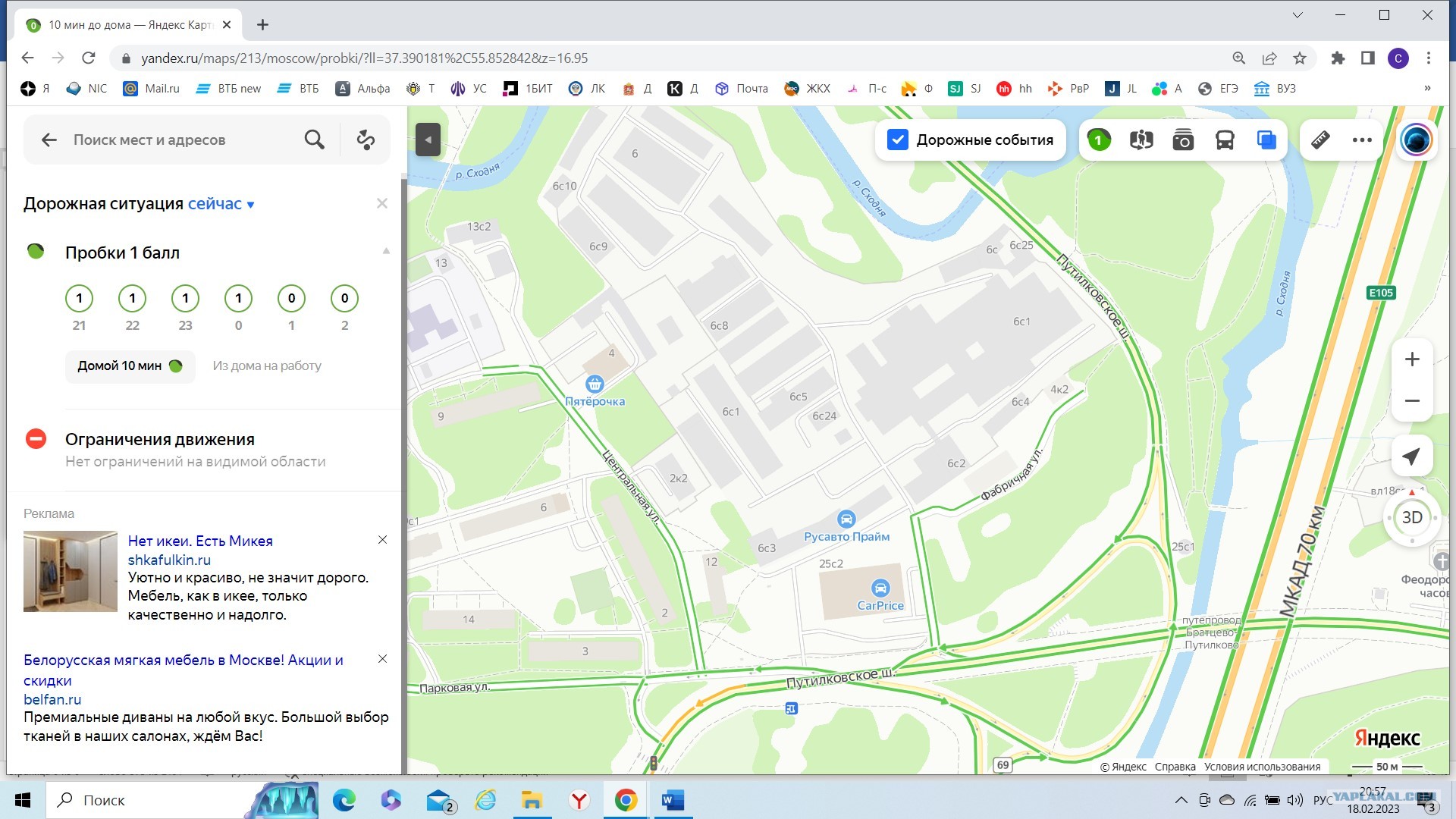
Task: Click the search magnifier icon in Yandex Maps
Action: click(314, 140)
